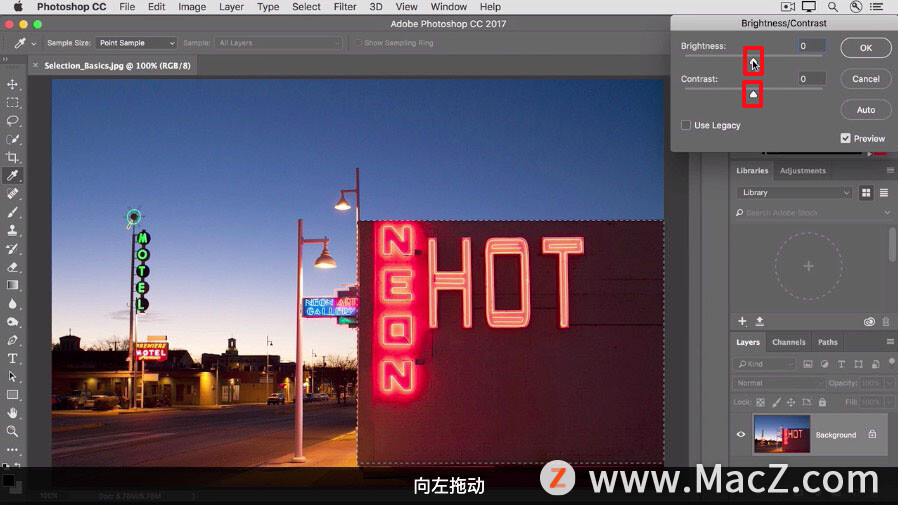Viewport: 898px width, 505px height.
Task: Switch Libraries to list view
Action: pyautogui.click(x=884, y=193)
